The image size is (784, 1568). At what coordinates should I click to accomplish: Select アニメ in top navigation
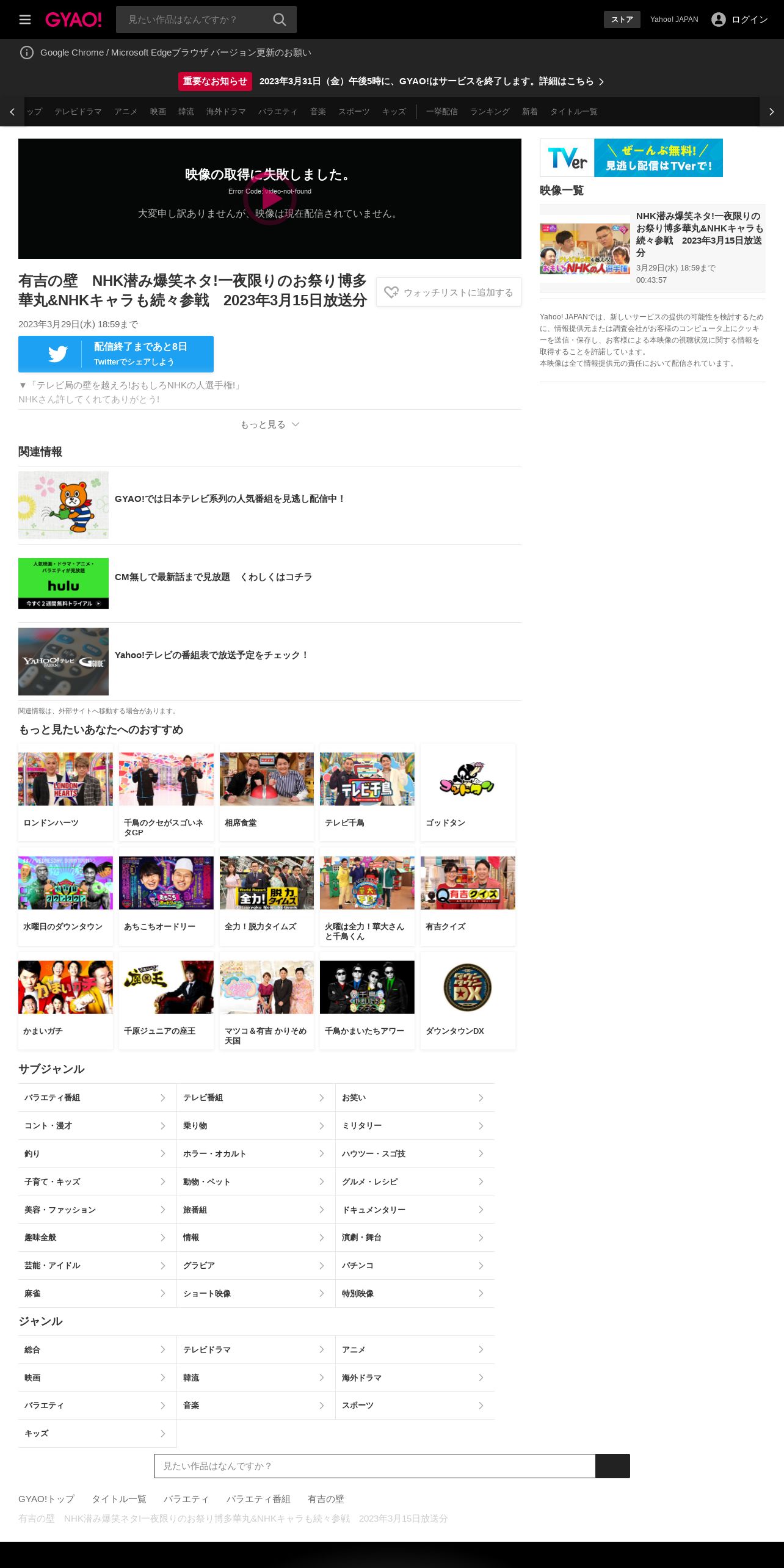[126, 112]
